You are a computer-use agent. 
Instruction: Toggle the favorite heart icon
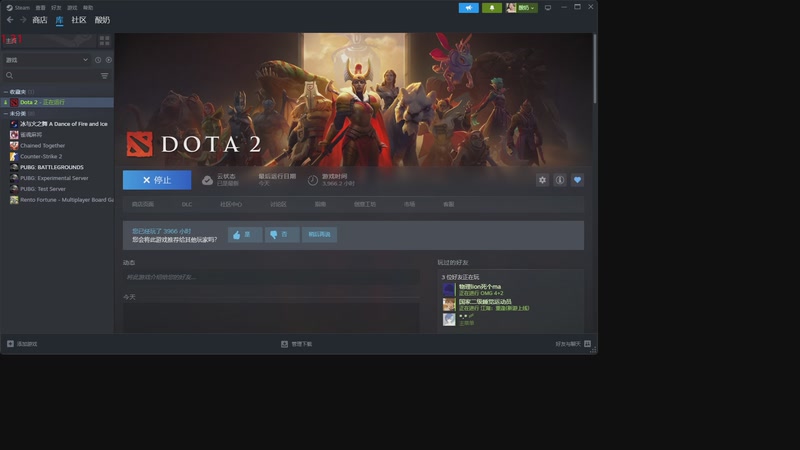tap(578, 180)
